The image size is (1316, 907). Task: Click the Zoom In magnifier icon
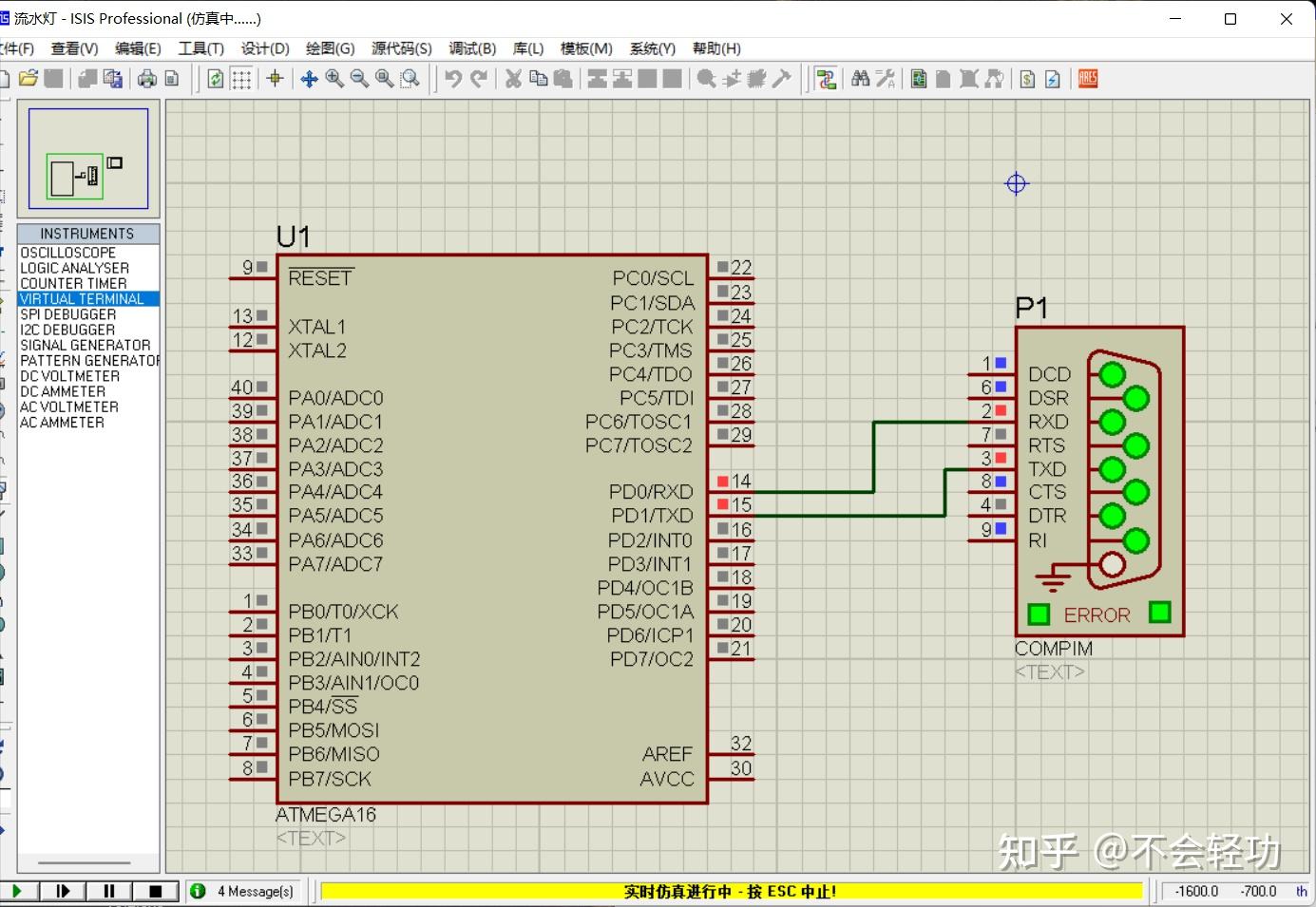coord(334,79)
